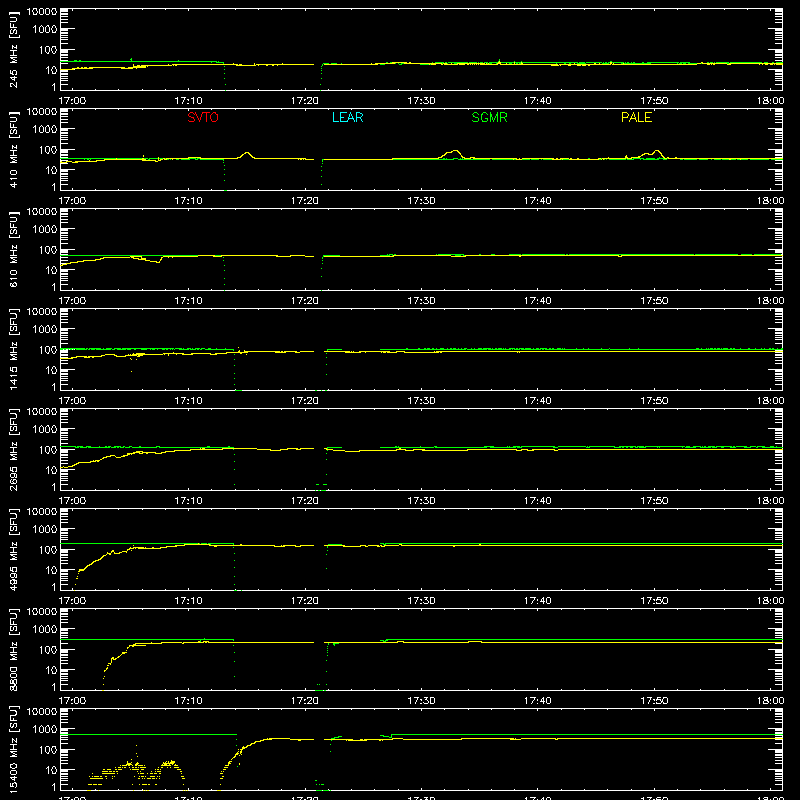This screenshot has height=800, width=800.
Task: Click the 4995 MHz [SFU] axis title
Action: [13, 549]
